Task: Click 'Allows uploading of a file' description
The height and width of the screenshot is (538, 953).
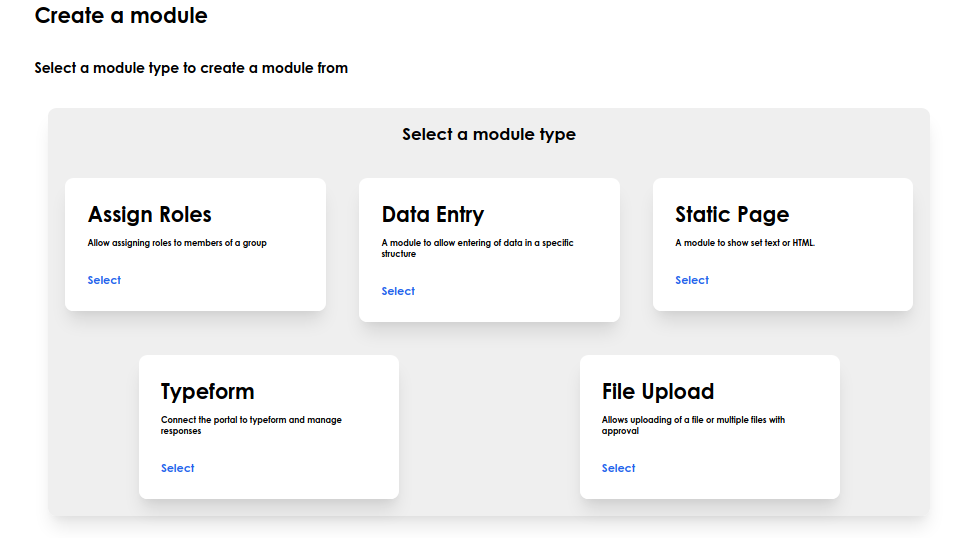Action: 693,425
